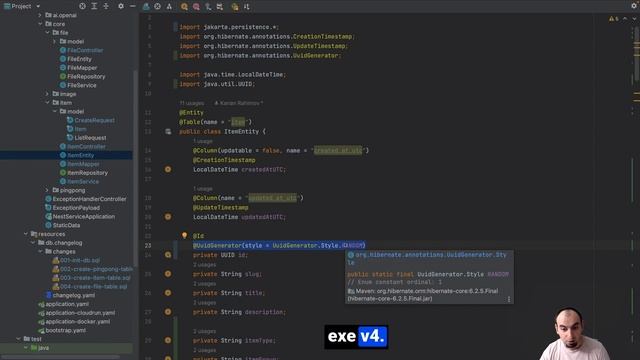Open FileController in project tree
Image resolution: width=640 pixels, height=360 pixels.
[x=85, y=50]
